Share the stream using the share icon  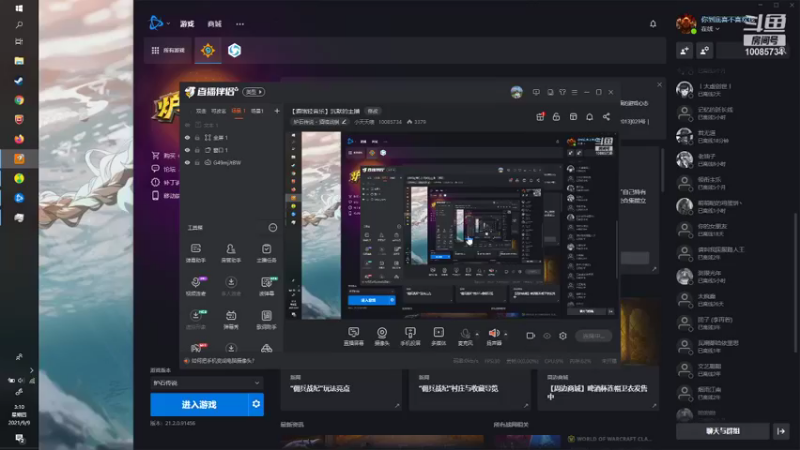tap(606, 117)
